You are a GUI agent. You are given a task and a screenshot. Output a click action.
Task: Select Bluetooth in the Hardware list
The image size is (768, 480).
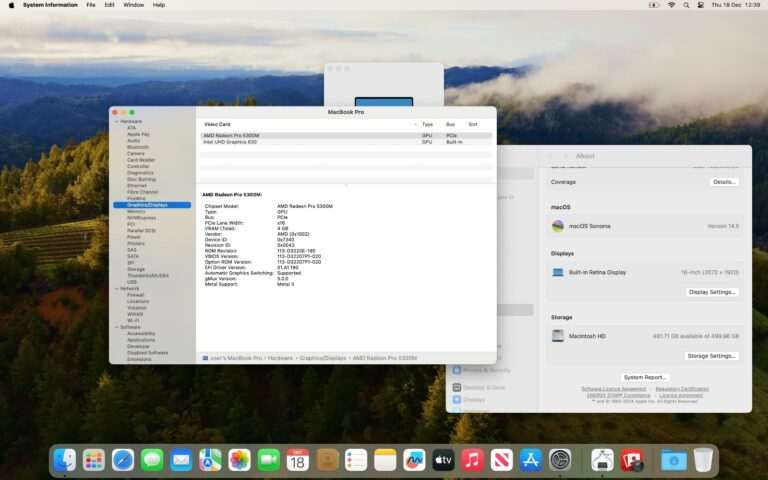pos(138,147)
